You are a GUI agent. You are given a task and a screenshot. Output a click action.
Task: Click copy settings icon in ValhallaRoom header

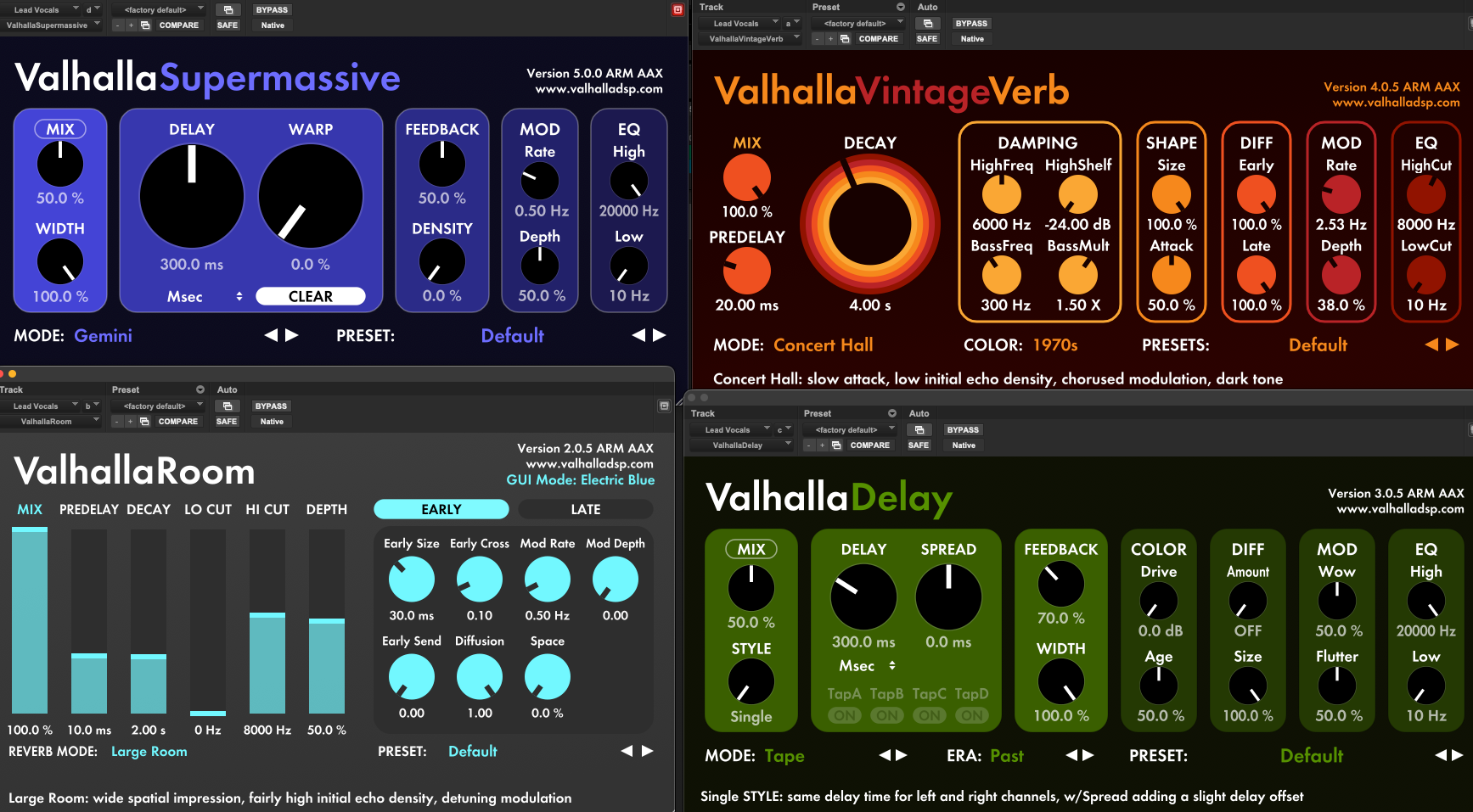pos(144,422)
